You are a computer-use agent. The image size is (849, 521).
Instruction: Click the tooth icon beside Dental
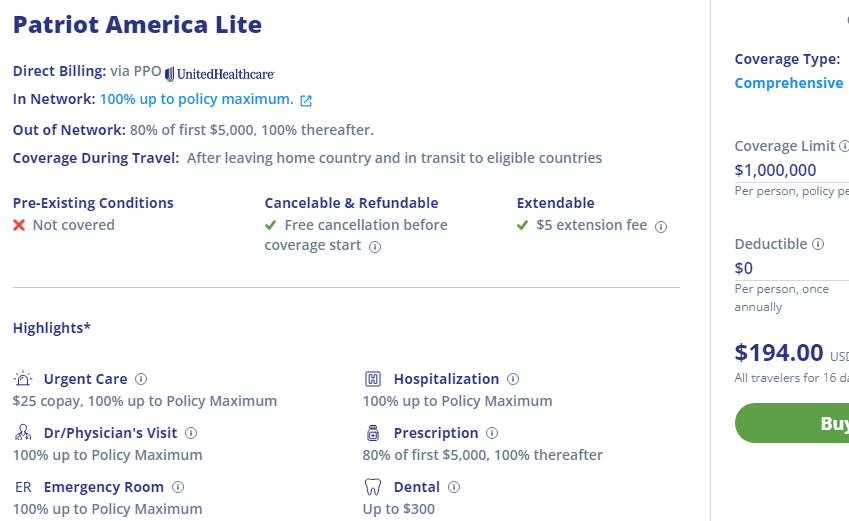click(x=373, y=487)
